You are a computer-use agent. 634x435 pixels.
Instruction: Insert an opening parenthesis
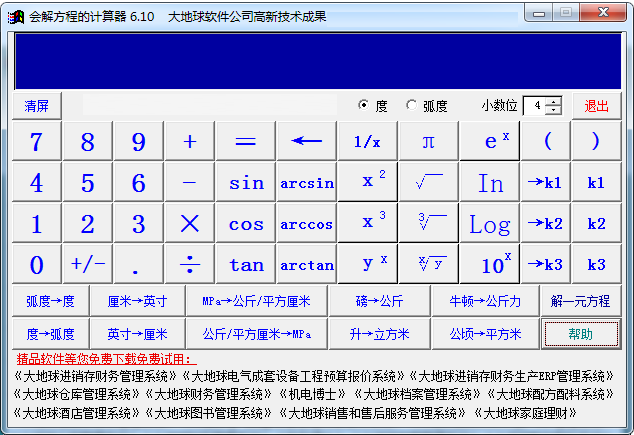(546, 141)
